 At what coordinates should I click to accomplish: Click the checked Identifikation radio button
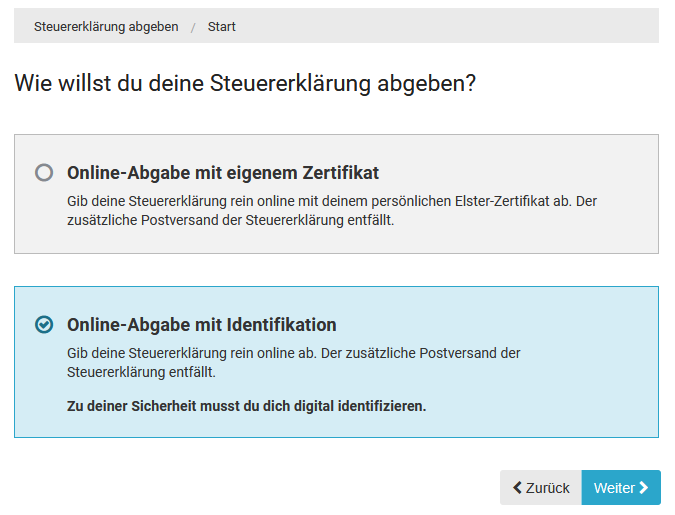point(44,325)
